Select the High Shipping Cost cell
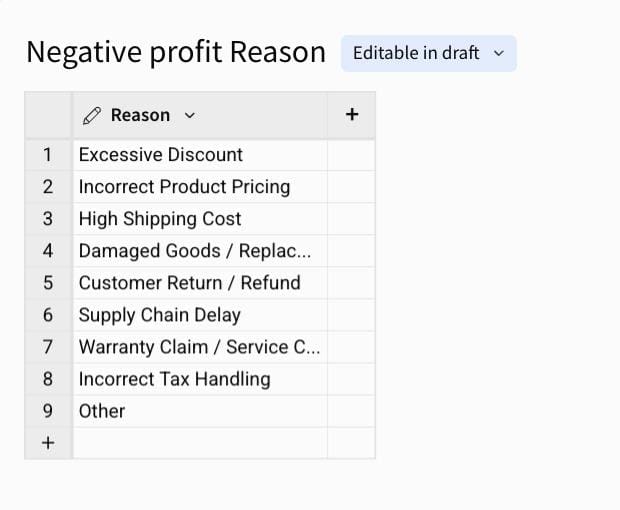The image size is (620, 510). (200, 219)
